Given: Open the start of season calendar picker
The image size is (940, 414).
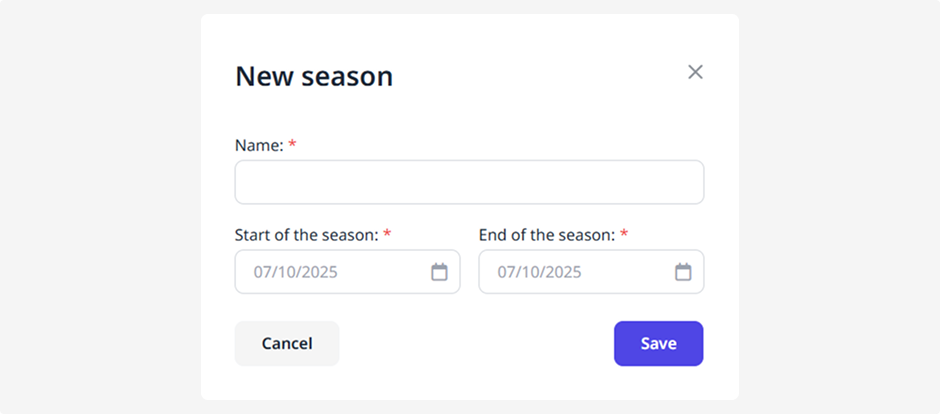Looking at the screenshot, I should [x=439, y=272].
